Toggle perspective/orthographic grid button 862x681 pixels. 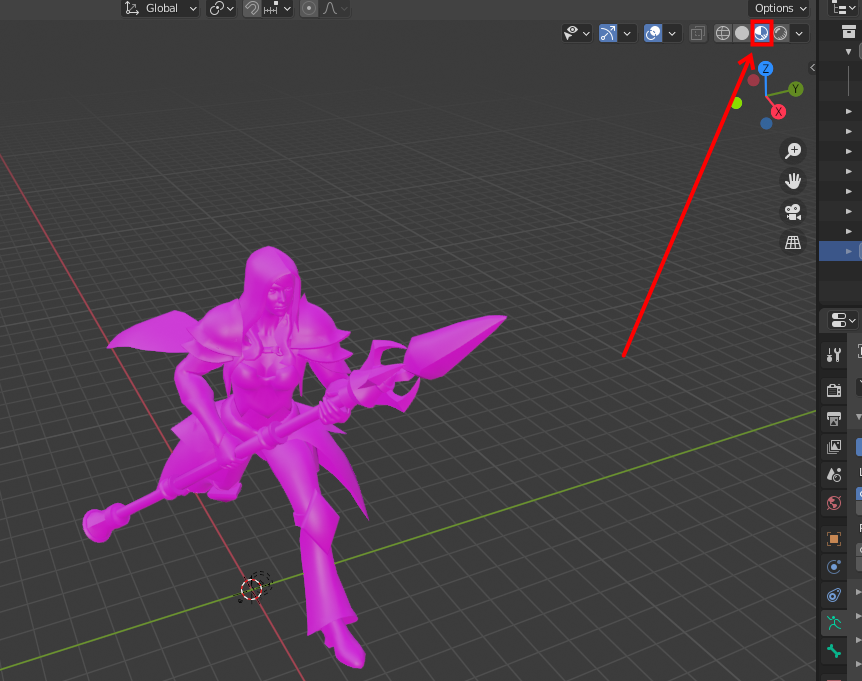(793, 242)
